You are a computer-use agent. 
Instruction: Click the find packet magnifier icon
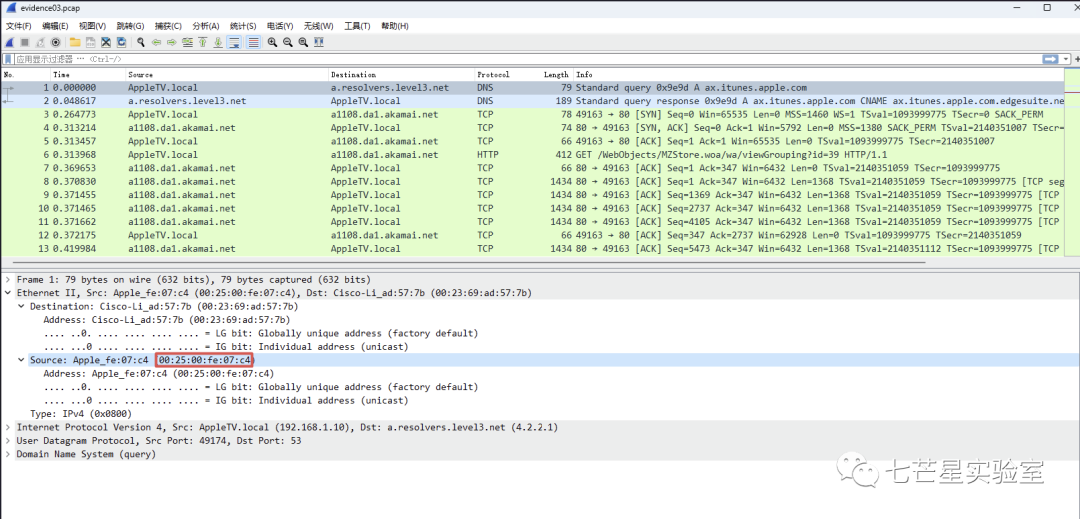pos(141,42)
